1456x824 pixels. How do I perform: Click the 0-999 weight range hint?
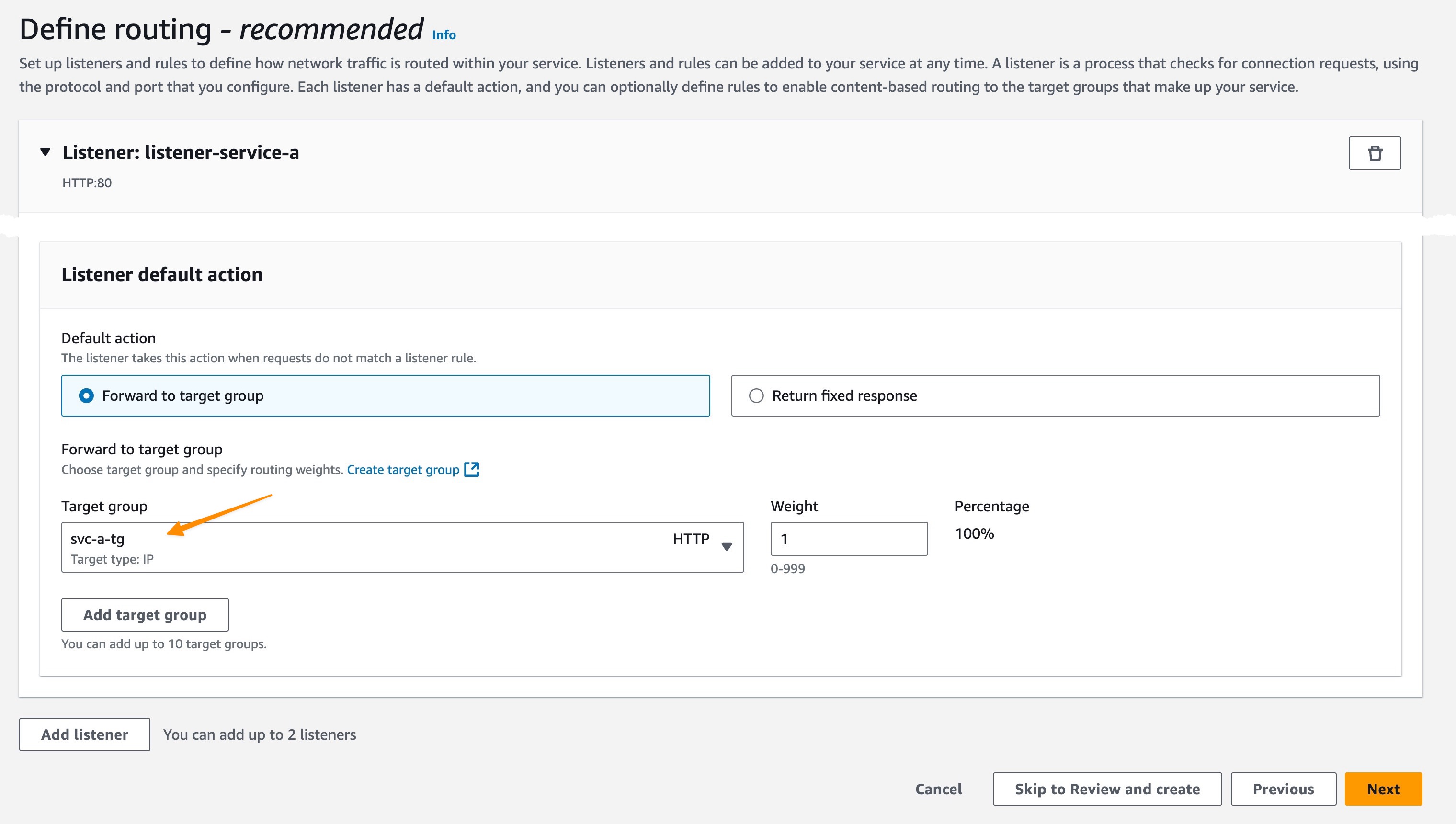click(x=787, y=568)
